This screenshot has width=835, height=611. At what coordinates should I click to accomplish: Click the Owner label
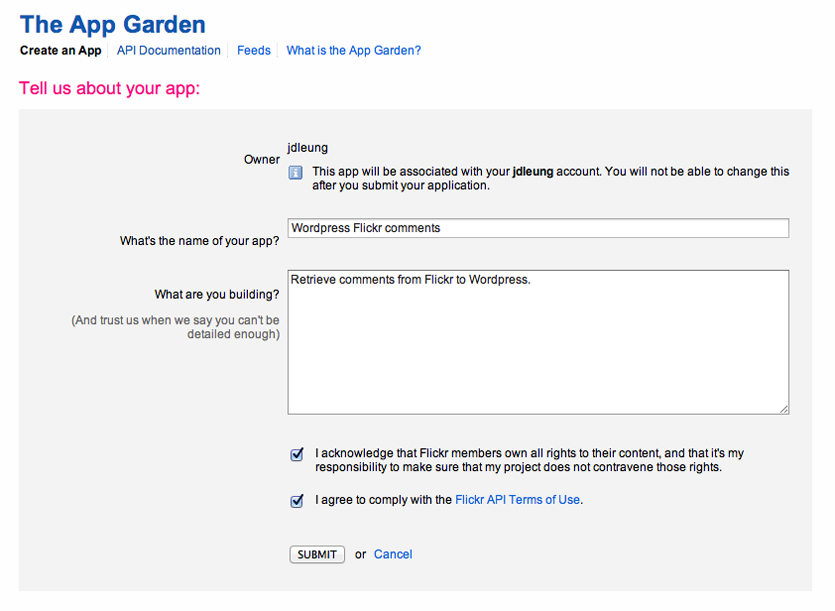pos(261,159)
